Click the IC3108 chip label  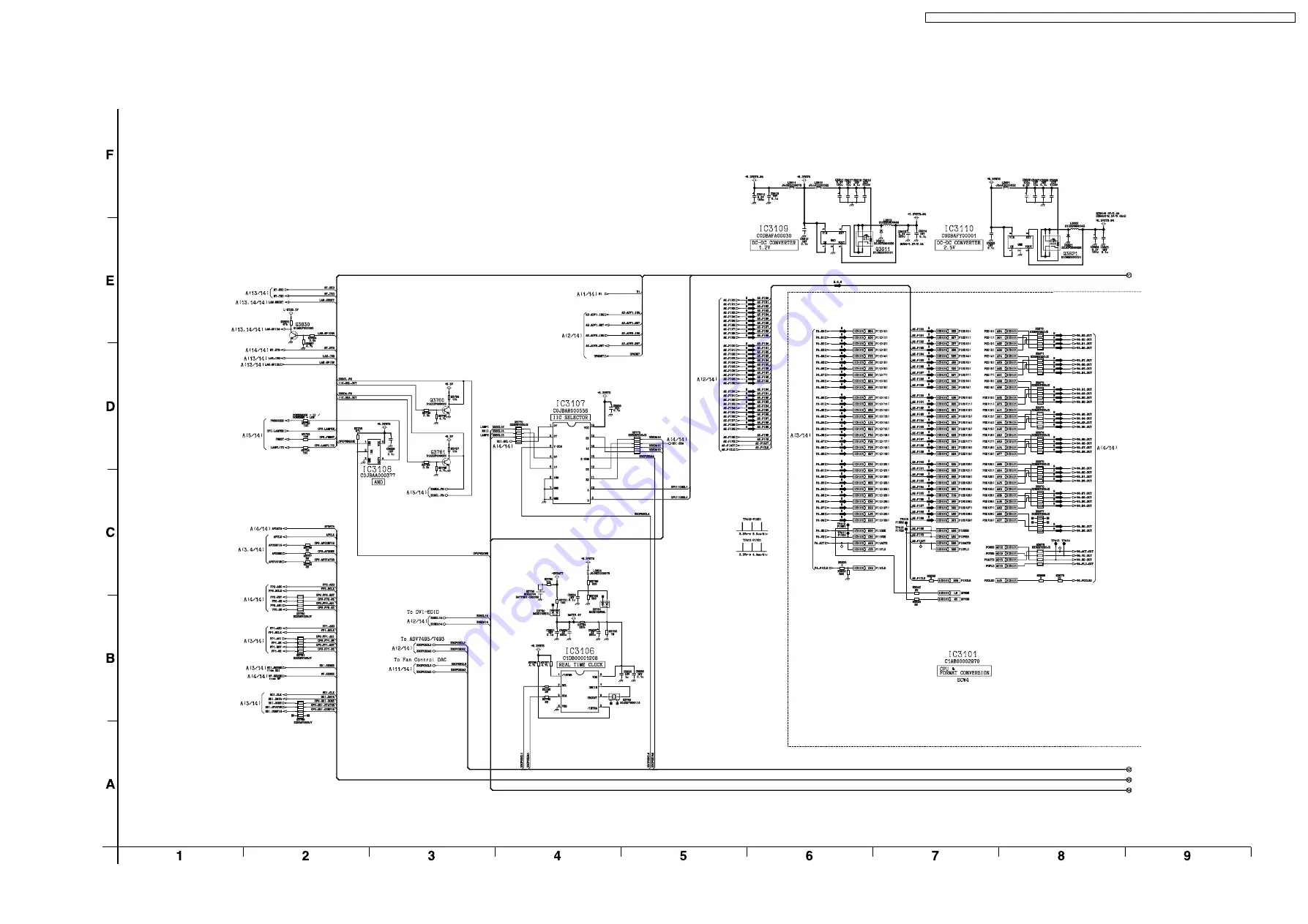point(377,469)
